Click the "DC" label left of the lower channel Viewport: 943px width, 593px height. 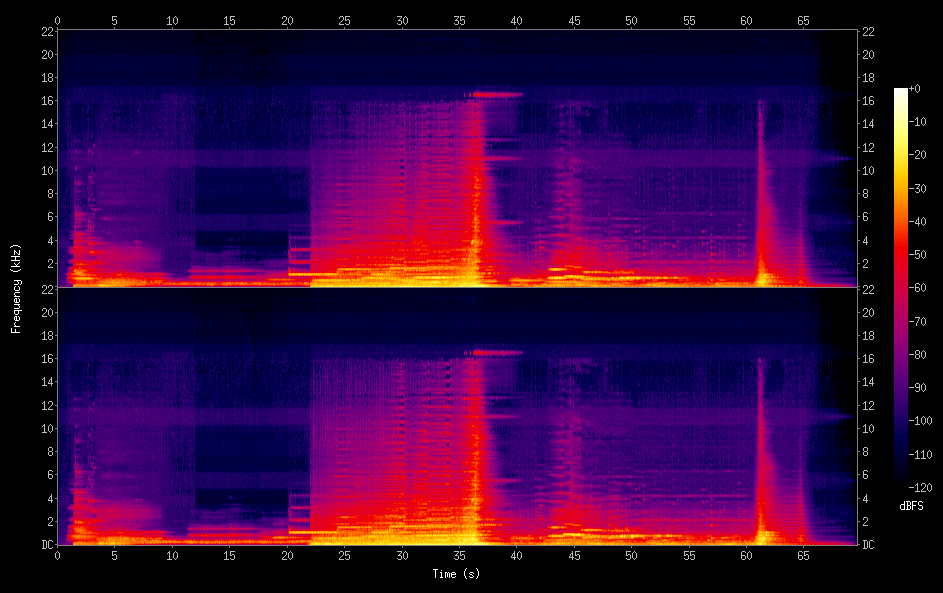(47, 545)
